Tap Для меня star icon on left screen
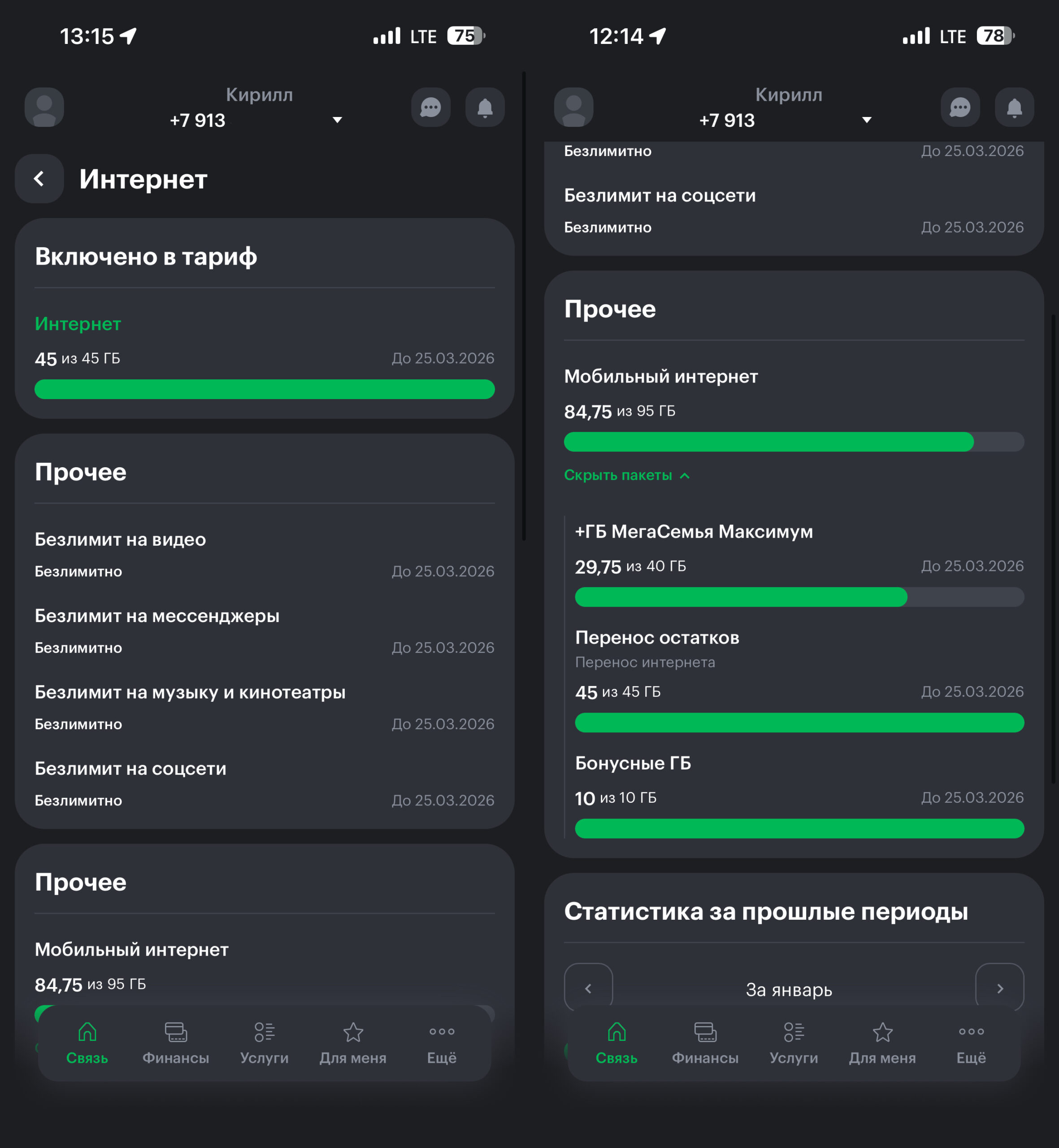 (x=353, y=1032)
